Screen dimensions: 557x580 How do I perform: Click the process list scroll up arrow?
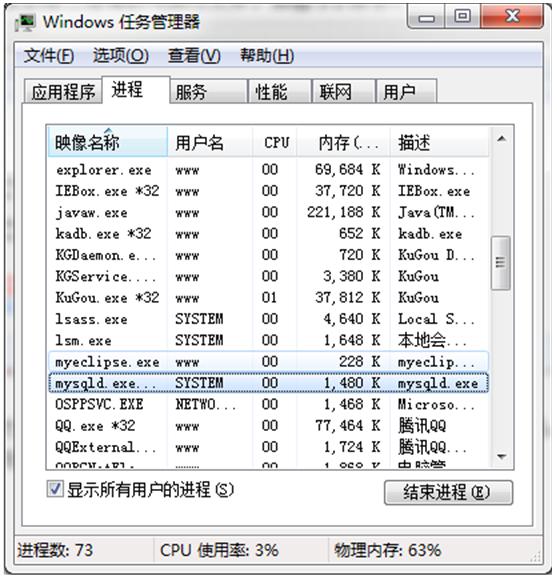(x=502, y=139)
